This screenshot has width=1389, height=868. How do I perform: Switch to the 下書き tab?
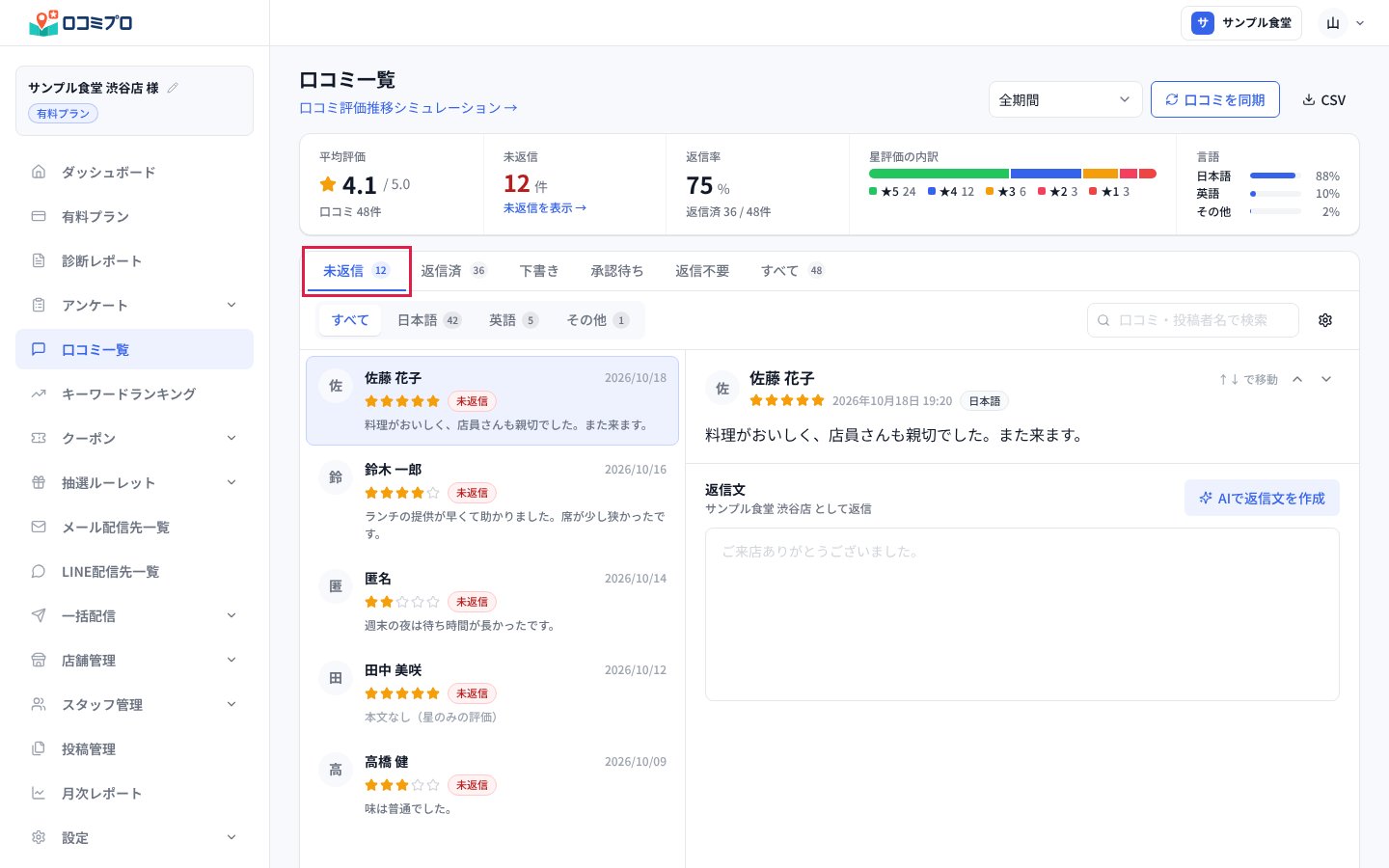tap(539, 271)
